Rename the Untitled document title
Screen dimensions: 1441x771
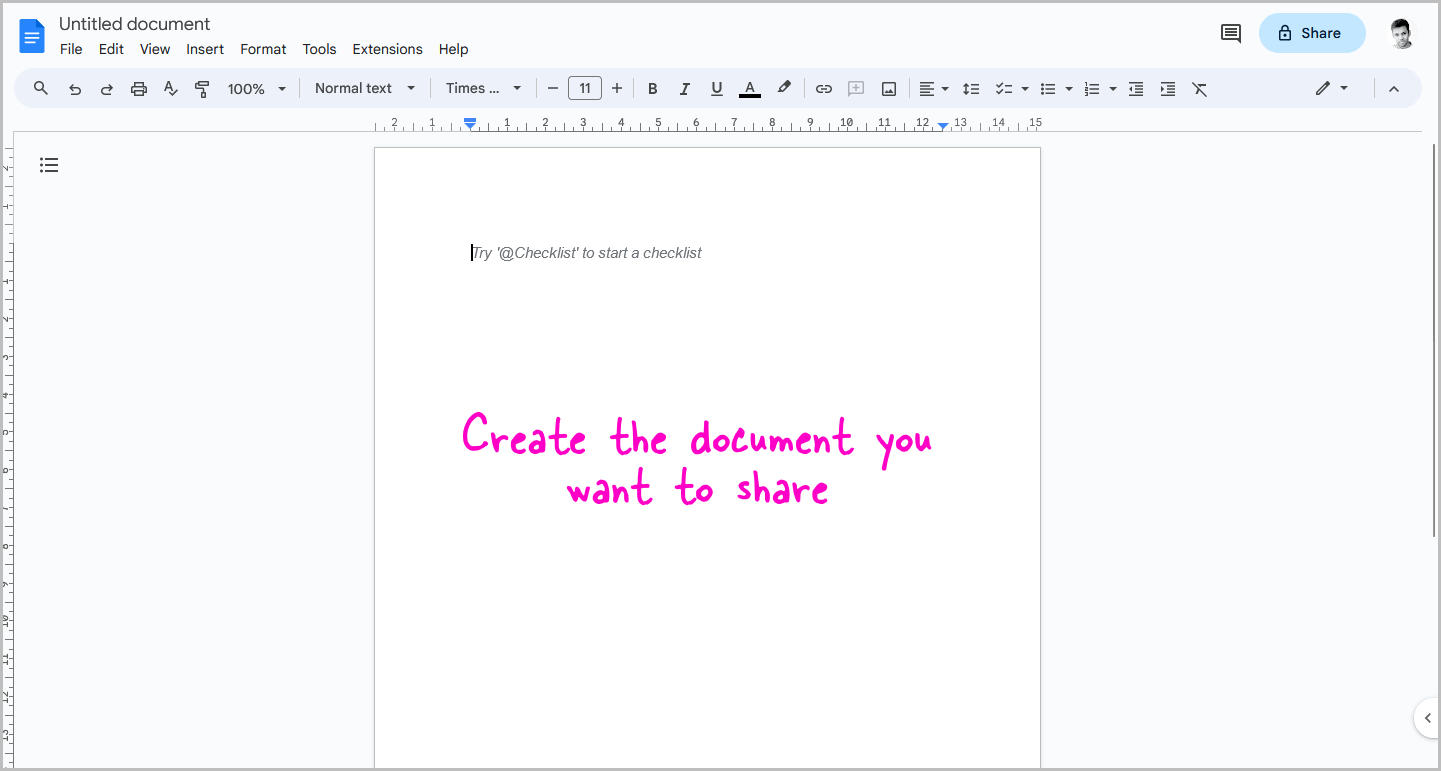(135, 24)
